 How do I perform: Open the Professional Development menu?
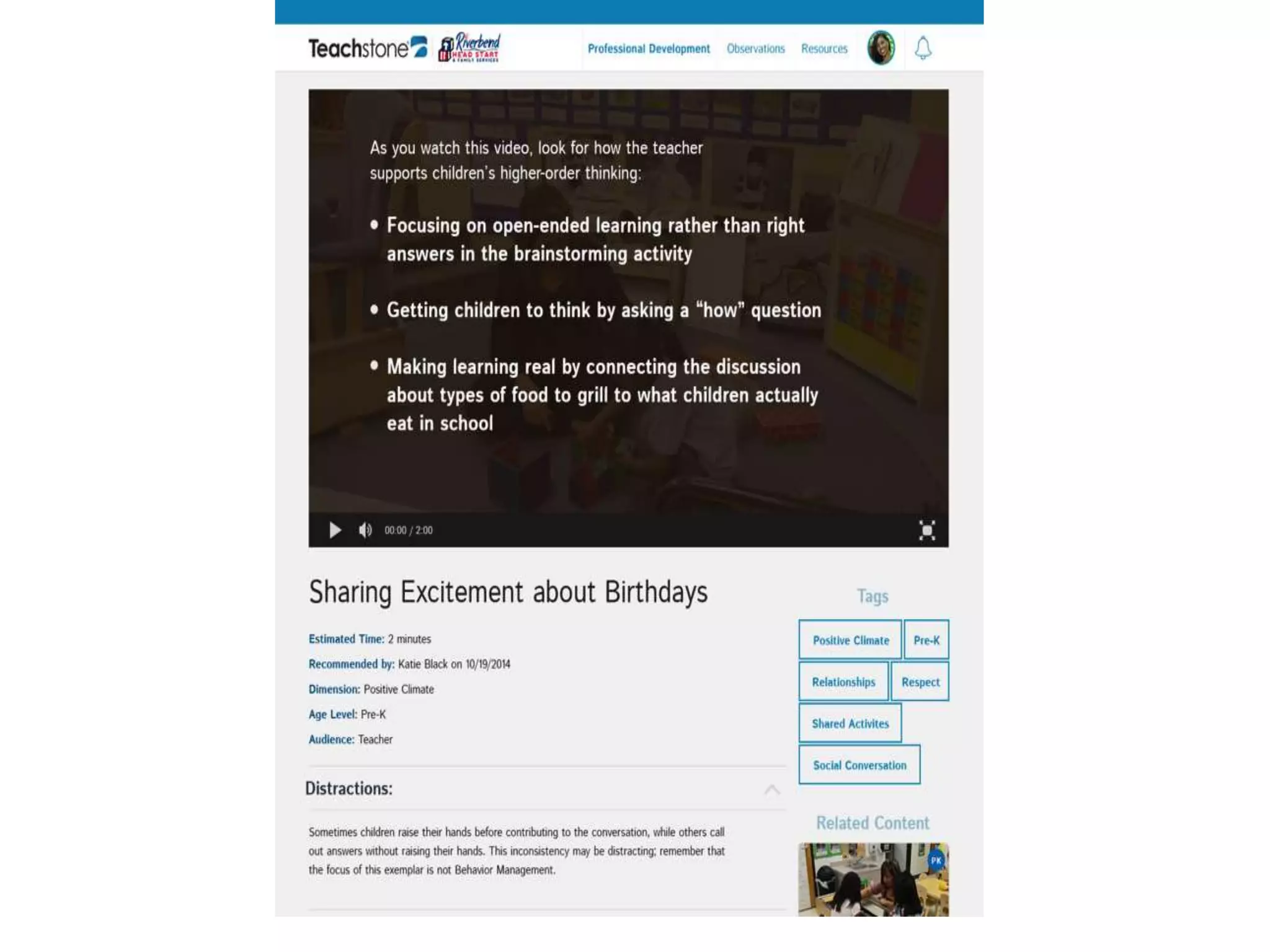tap(649, 48)
